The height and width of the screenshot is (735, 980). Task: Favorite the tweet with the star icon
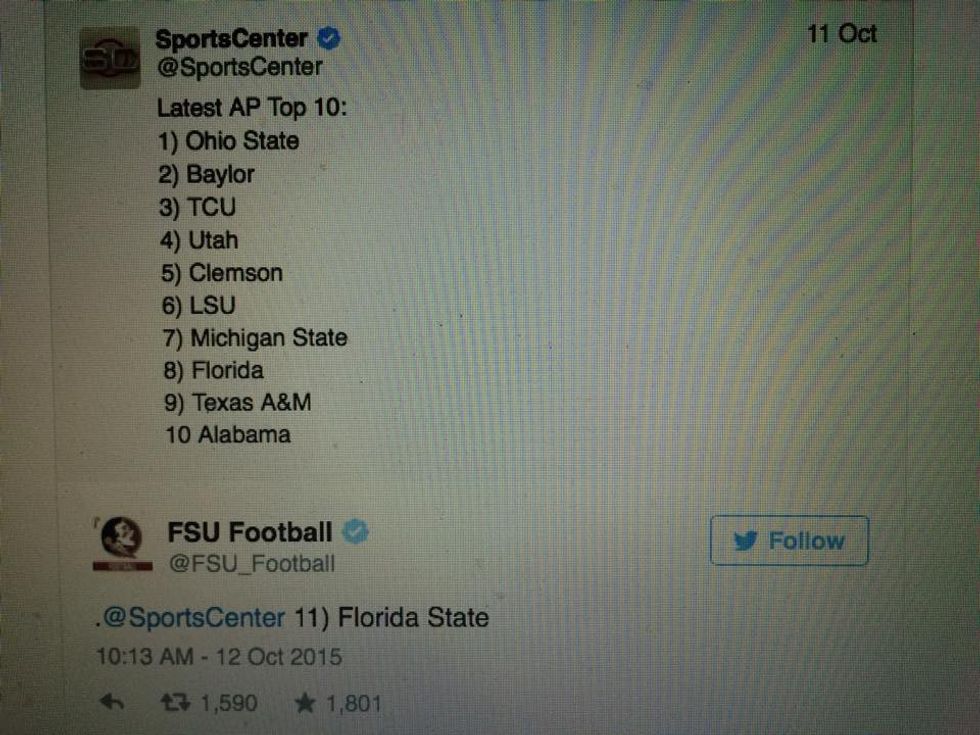tap(305, 703)
